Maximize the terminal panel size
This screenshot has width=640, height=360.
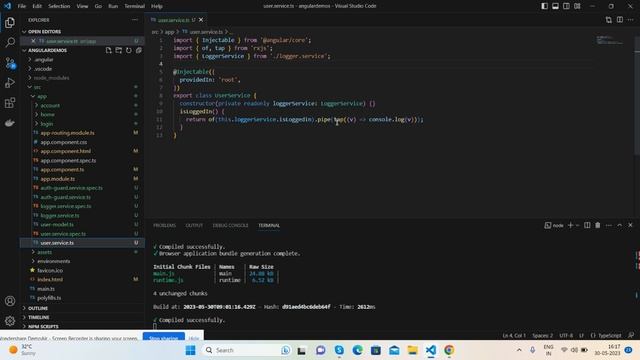pos(620,225)
